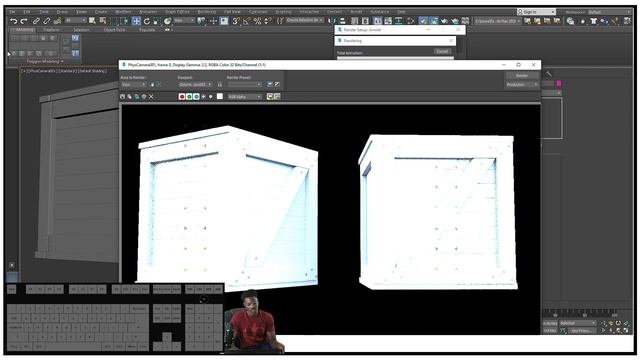Screen dimensions: 640x360
Task: Open the Rendering menu
Action: (x=207, y=12)
